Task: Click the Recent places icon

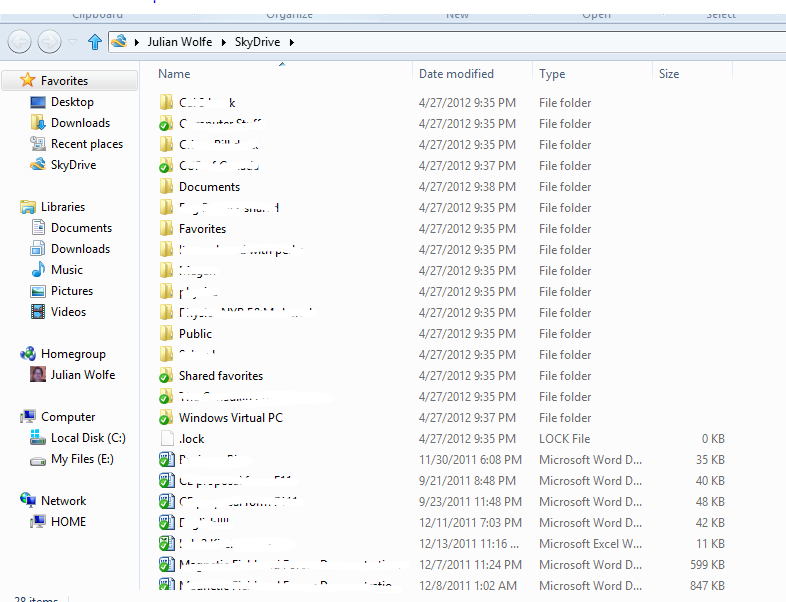Action: tap(38, 144)
